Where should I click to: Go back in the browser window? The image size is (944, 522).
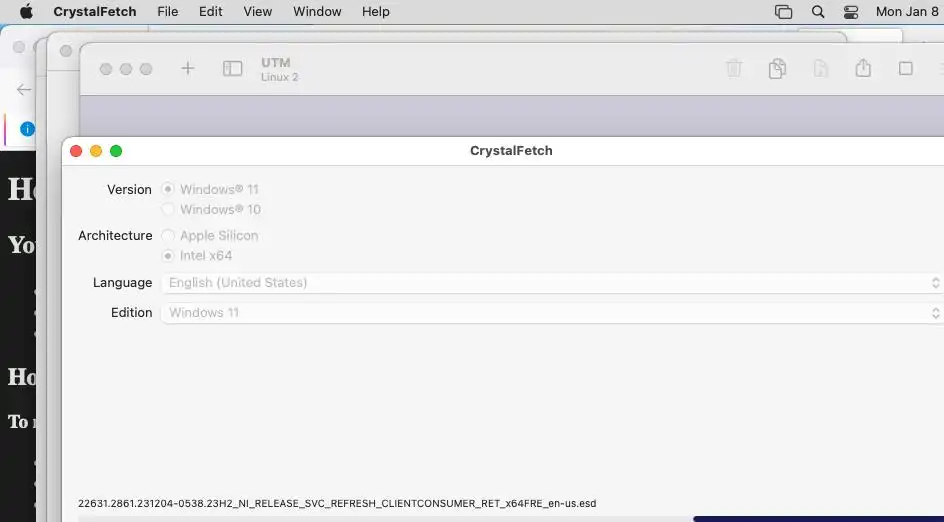23,90
